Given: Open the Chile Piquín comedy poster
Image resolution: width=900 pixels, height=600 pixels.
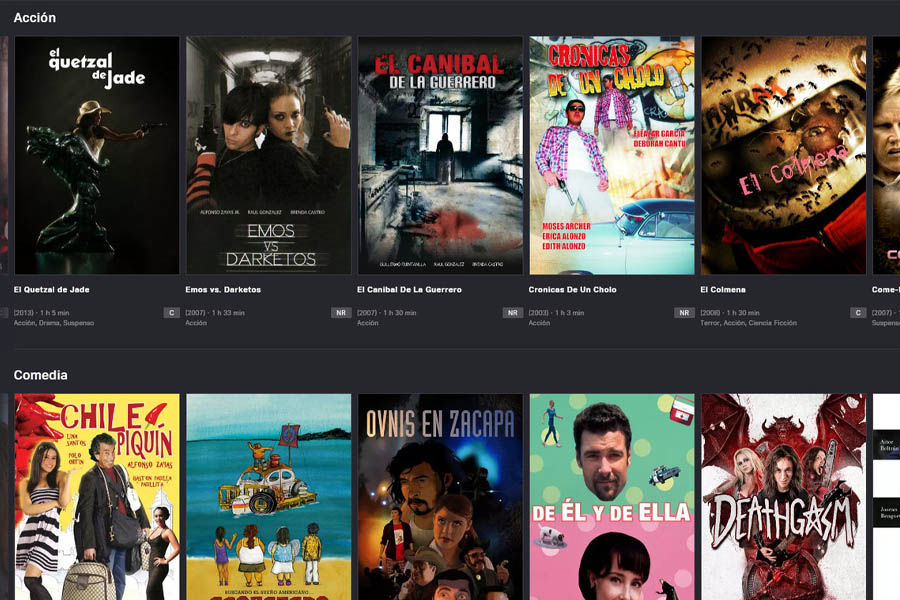Looking at the screenshot, I should (97, 497).
